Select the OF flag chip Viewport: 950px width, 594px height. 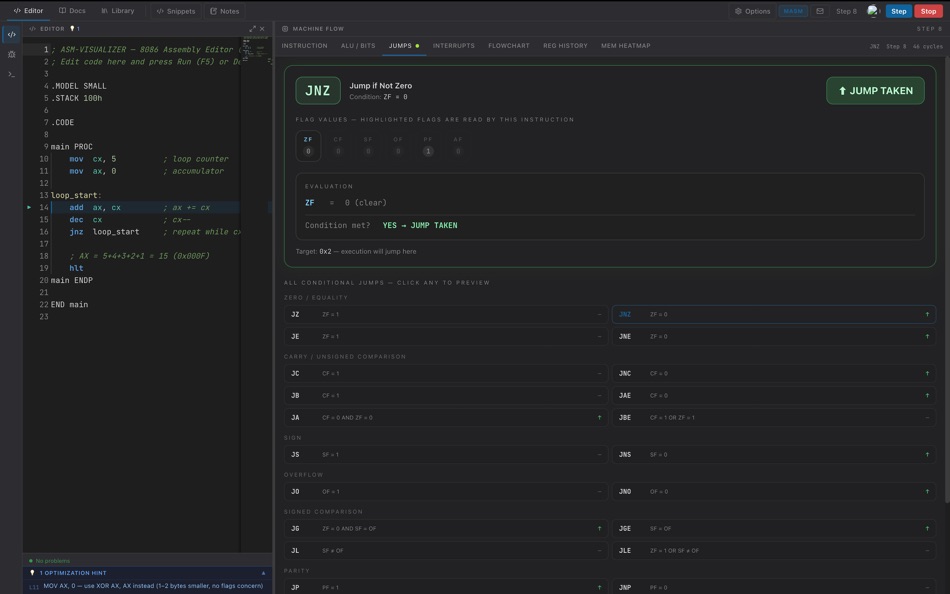[x=398, y=146]
